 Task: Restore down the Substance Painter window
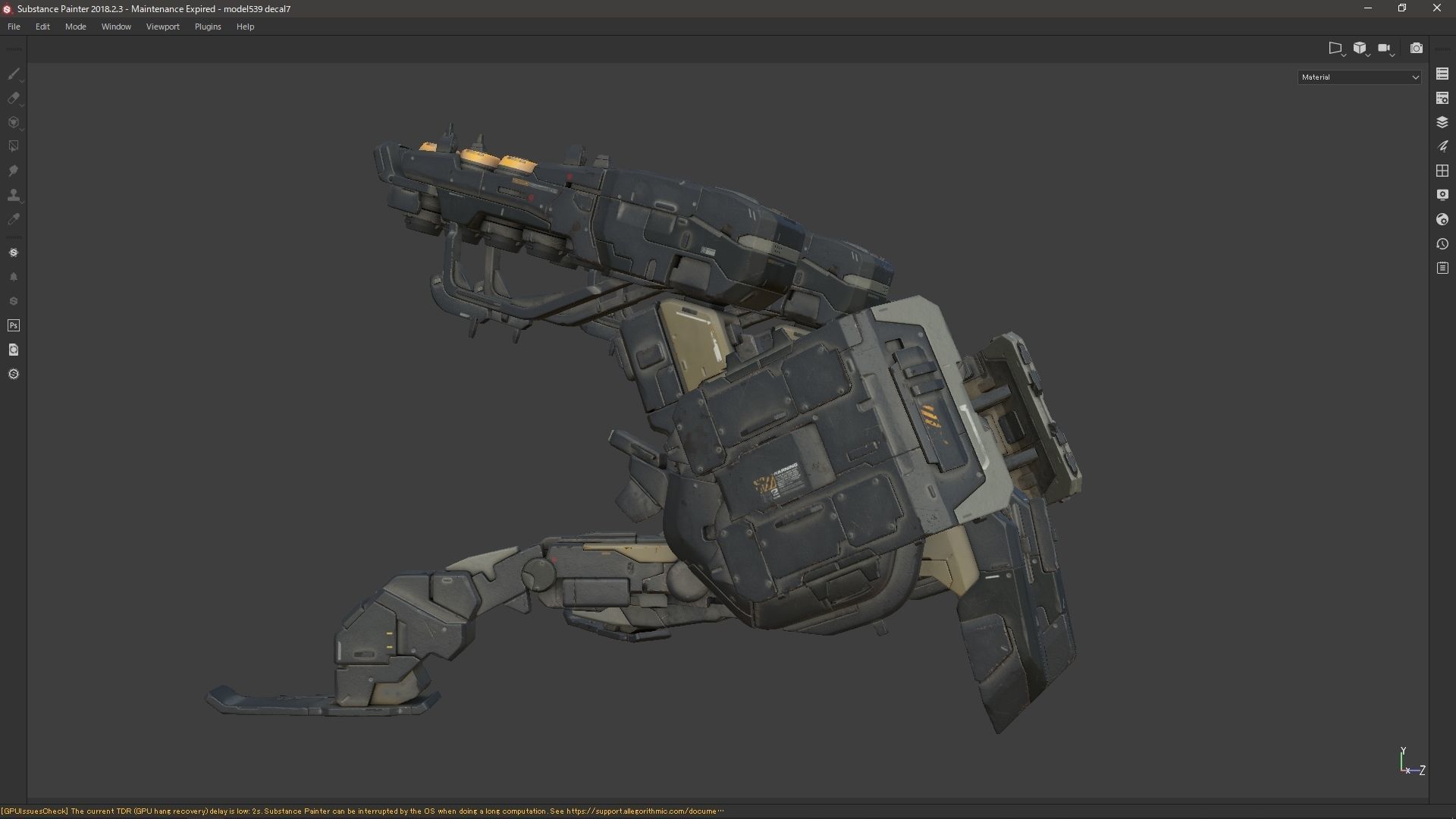1402,8
